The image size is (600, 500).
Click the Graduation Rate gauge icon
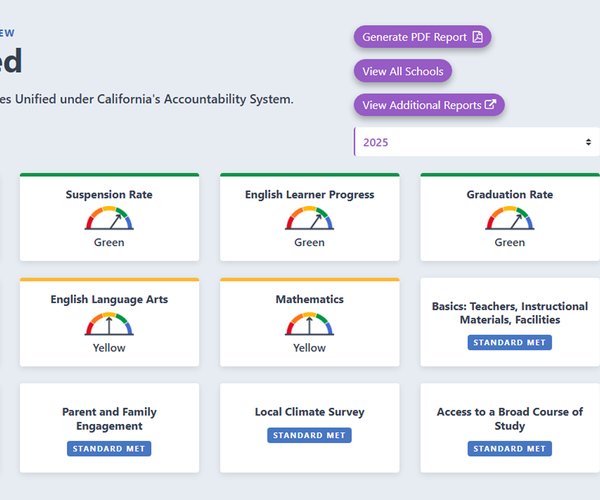(x=510, y=218)
